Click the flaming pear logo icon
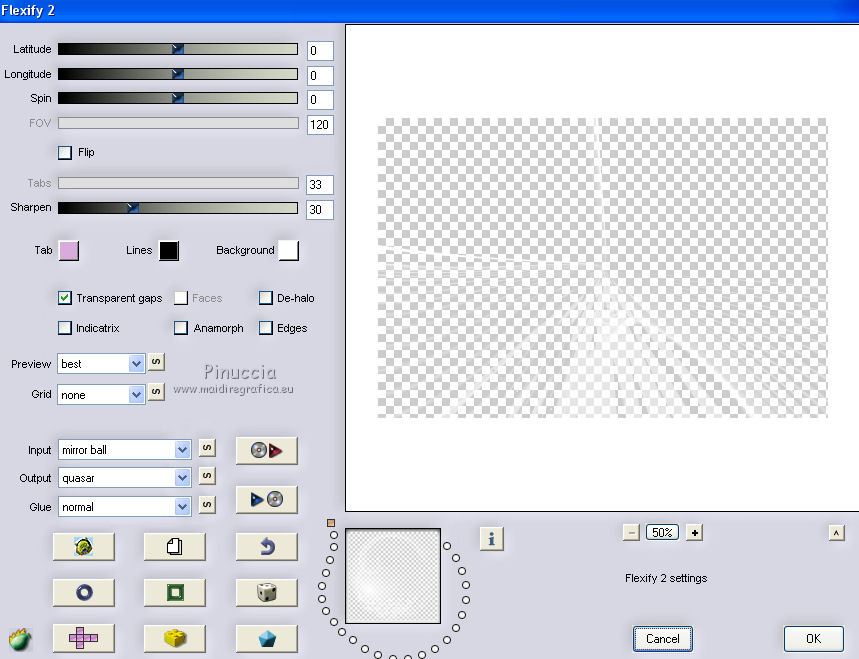This screenshot has width=859, height=659. 20,639
